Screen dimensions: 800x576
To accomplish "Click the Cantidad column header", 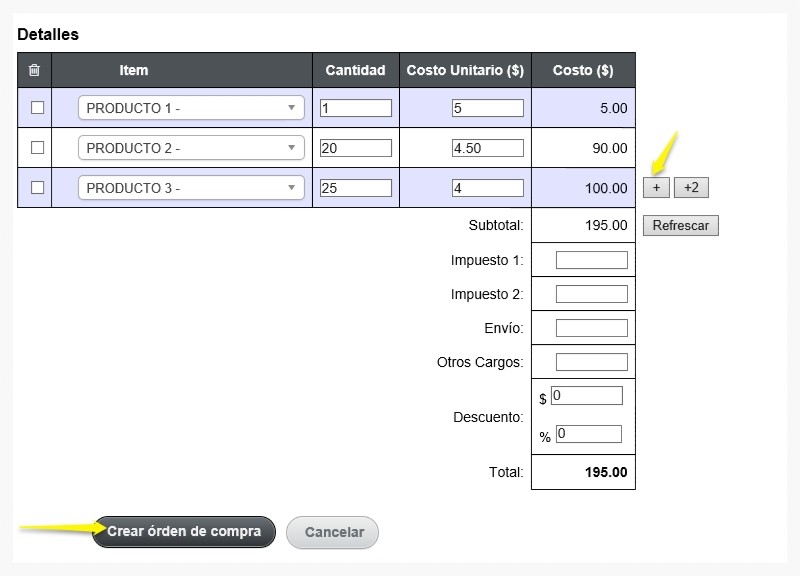I will pos(356,70).
